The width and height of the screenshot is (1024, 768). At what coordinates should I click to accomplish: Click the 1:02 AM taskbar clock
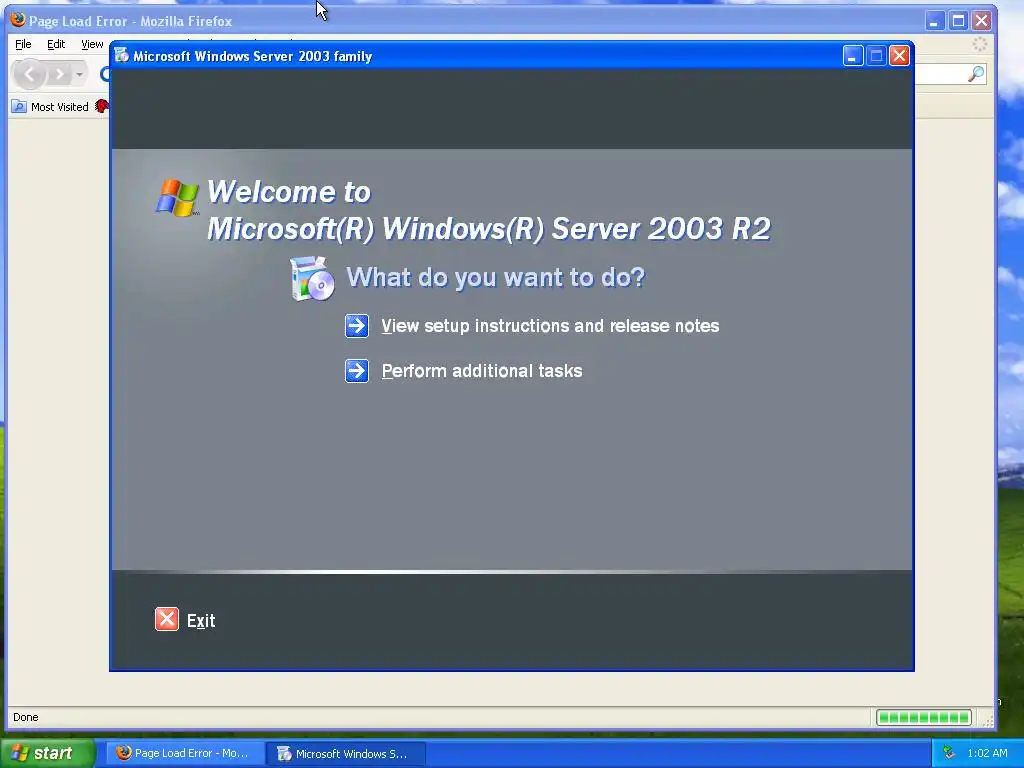pos(987,753)
